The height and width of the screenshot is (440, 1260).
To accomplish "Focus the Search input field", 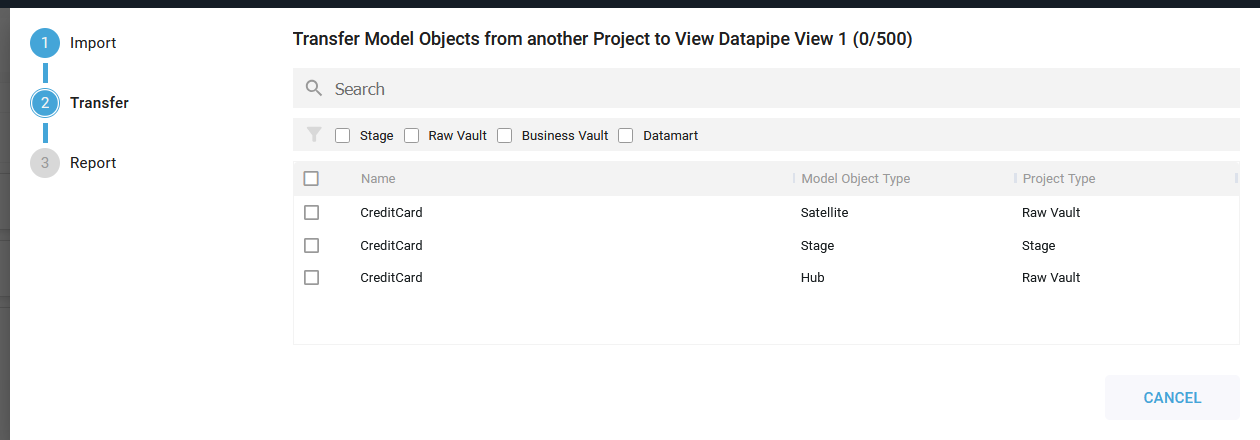I will tap(780, 89).
